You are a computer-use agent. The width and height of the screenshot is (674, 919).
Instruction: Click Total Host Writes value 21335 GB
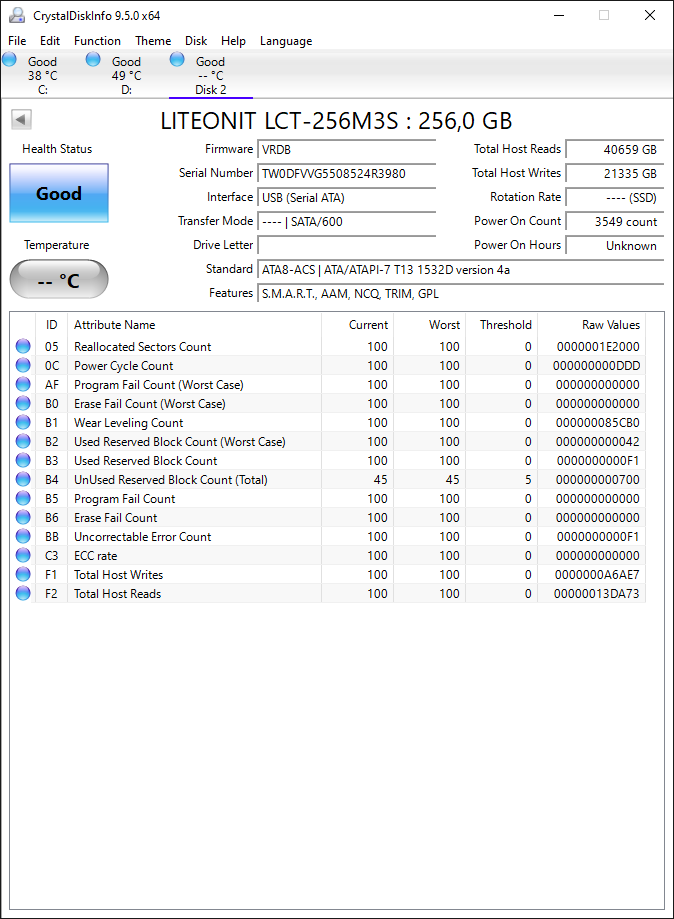pos(615,173)
